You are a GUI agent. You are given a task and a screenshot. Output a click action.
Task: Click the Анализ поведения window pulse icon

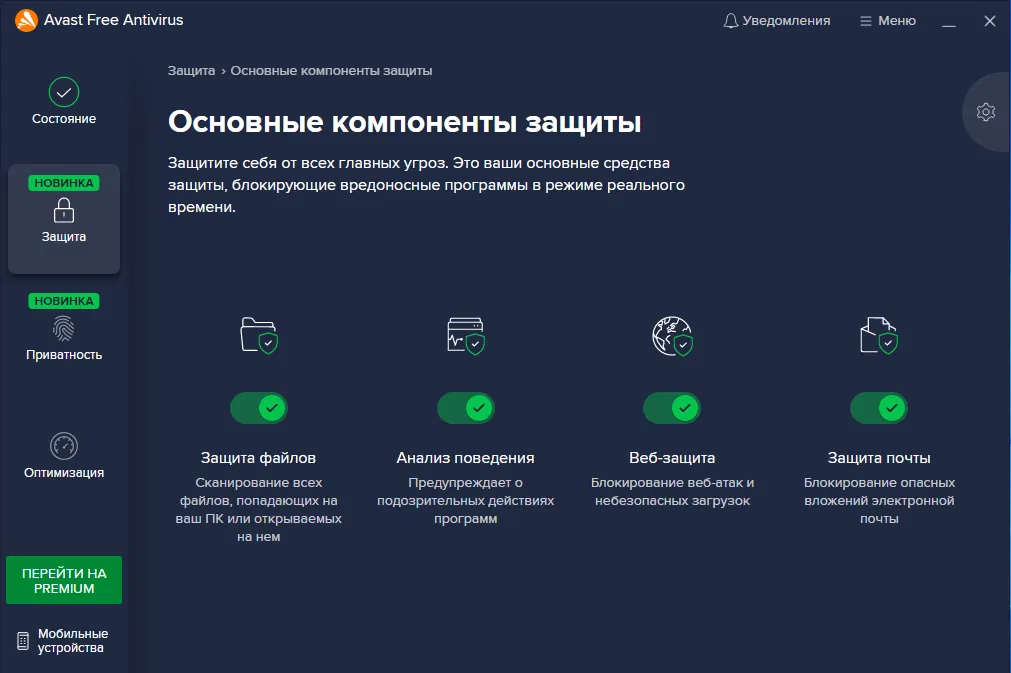click(x=466, y=335)
